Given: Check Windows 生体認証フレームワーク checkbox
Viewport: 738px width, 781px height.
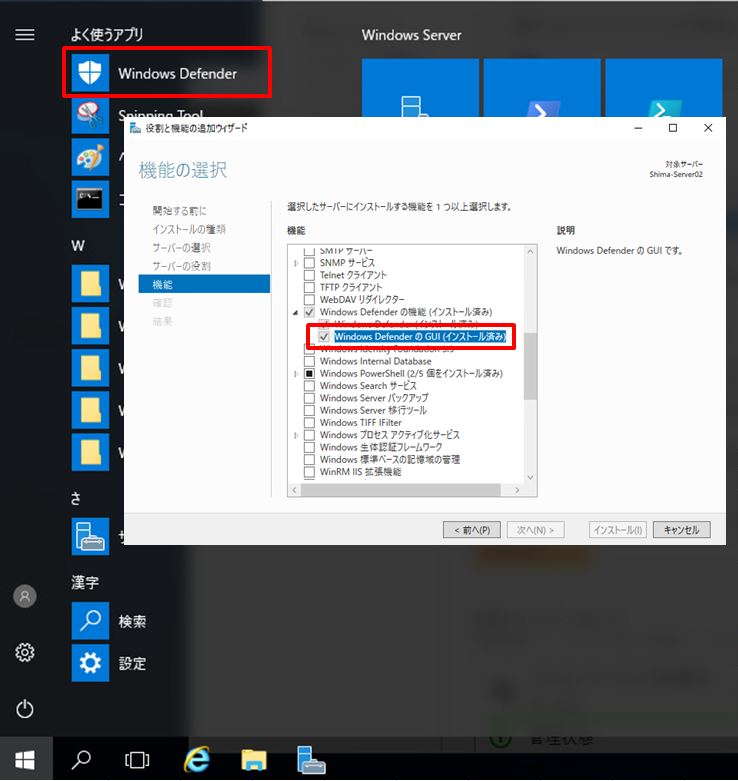Looking at the screenshot, I should coord(309,447).
